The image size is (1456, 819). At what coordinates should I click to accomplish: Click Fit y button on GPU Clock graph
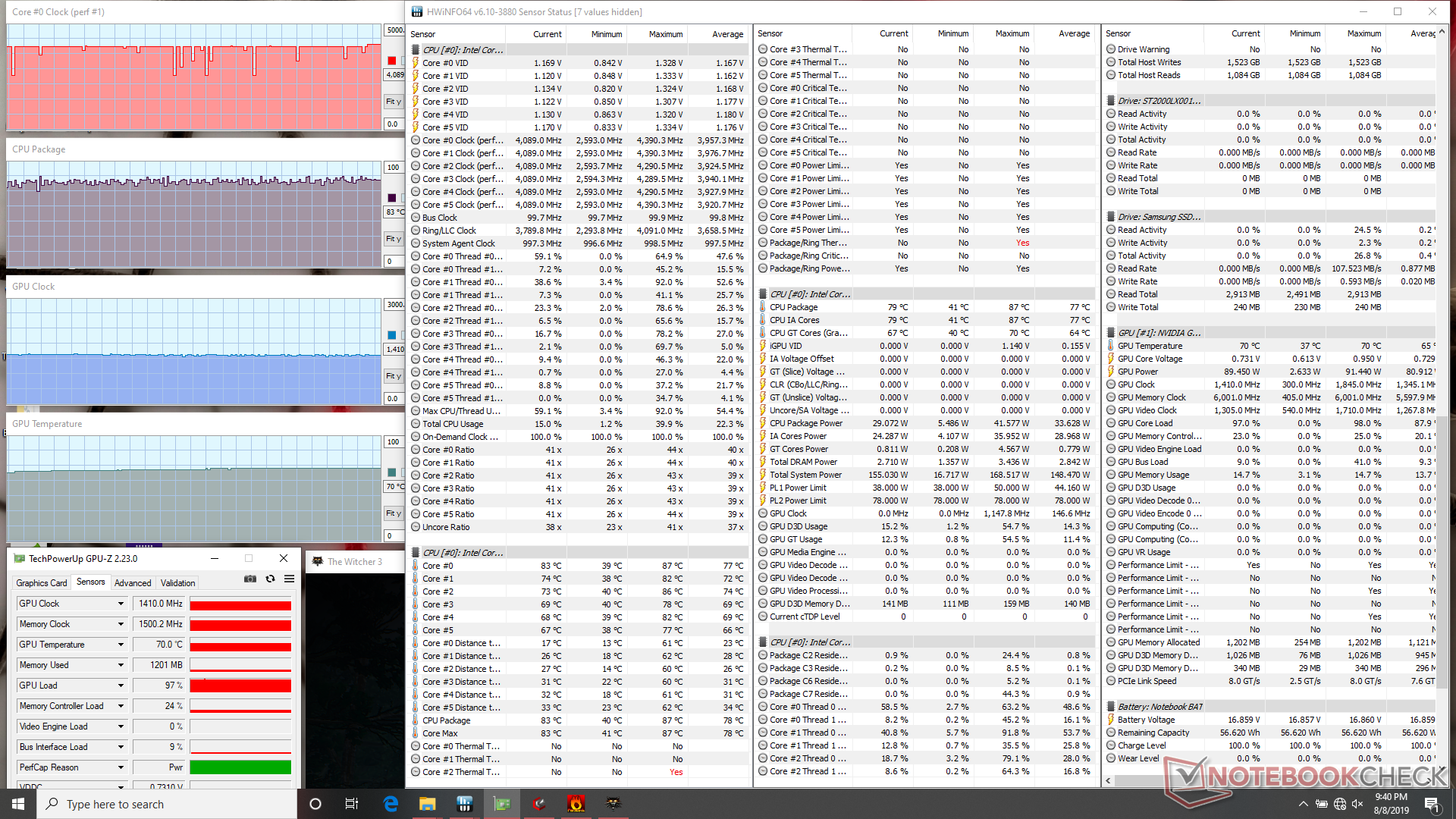394,376
